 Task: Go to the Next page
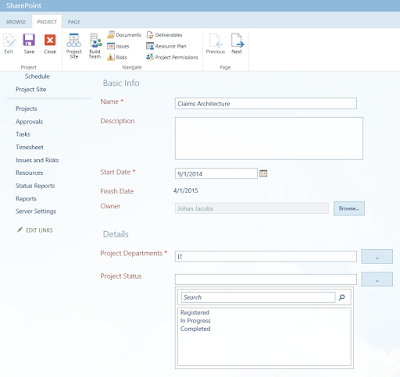point(237,43)
